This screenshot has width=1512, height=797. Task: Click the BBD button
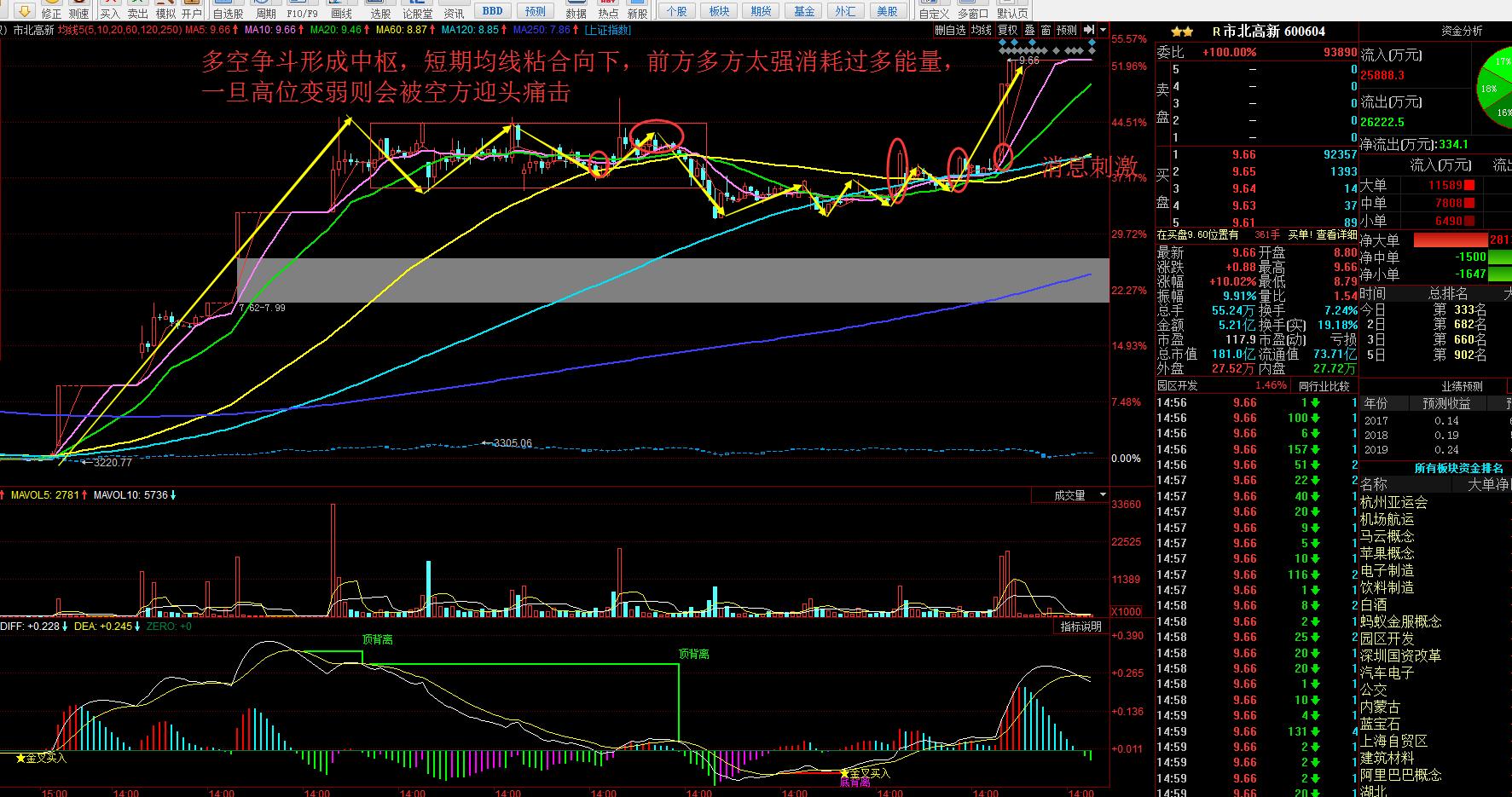tap(492, 11)
